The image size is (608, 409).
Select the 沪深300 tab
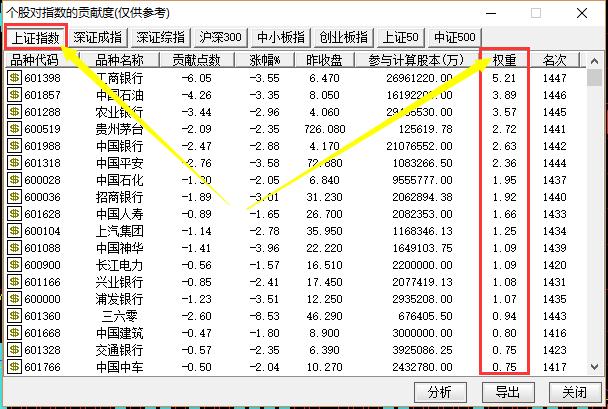220,38
